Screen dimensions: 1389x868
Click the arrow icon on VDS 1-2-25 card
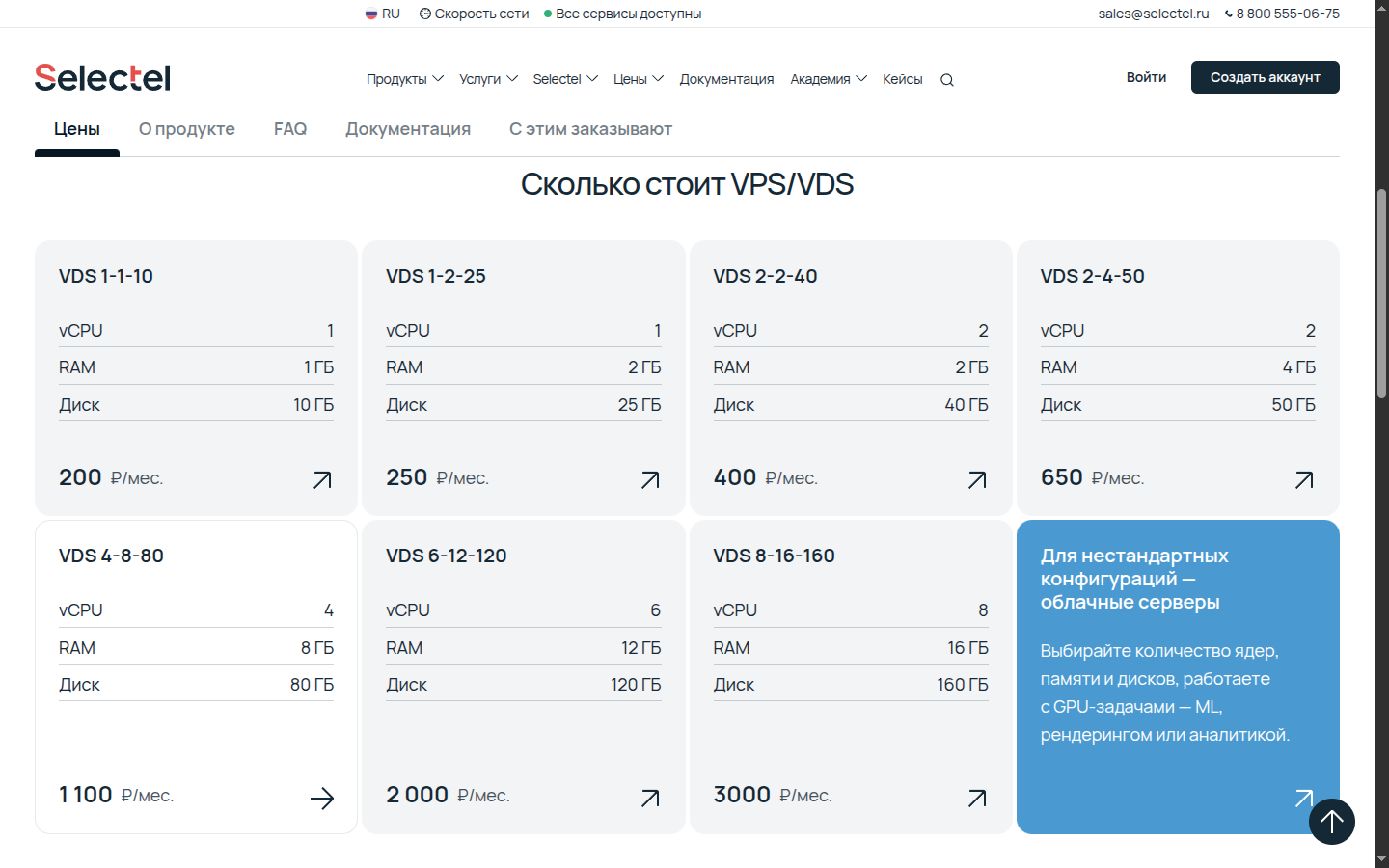coord(650,479)
